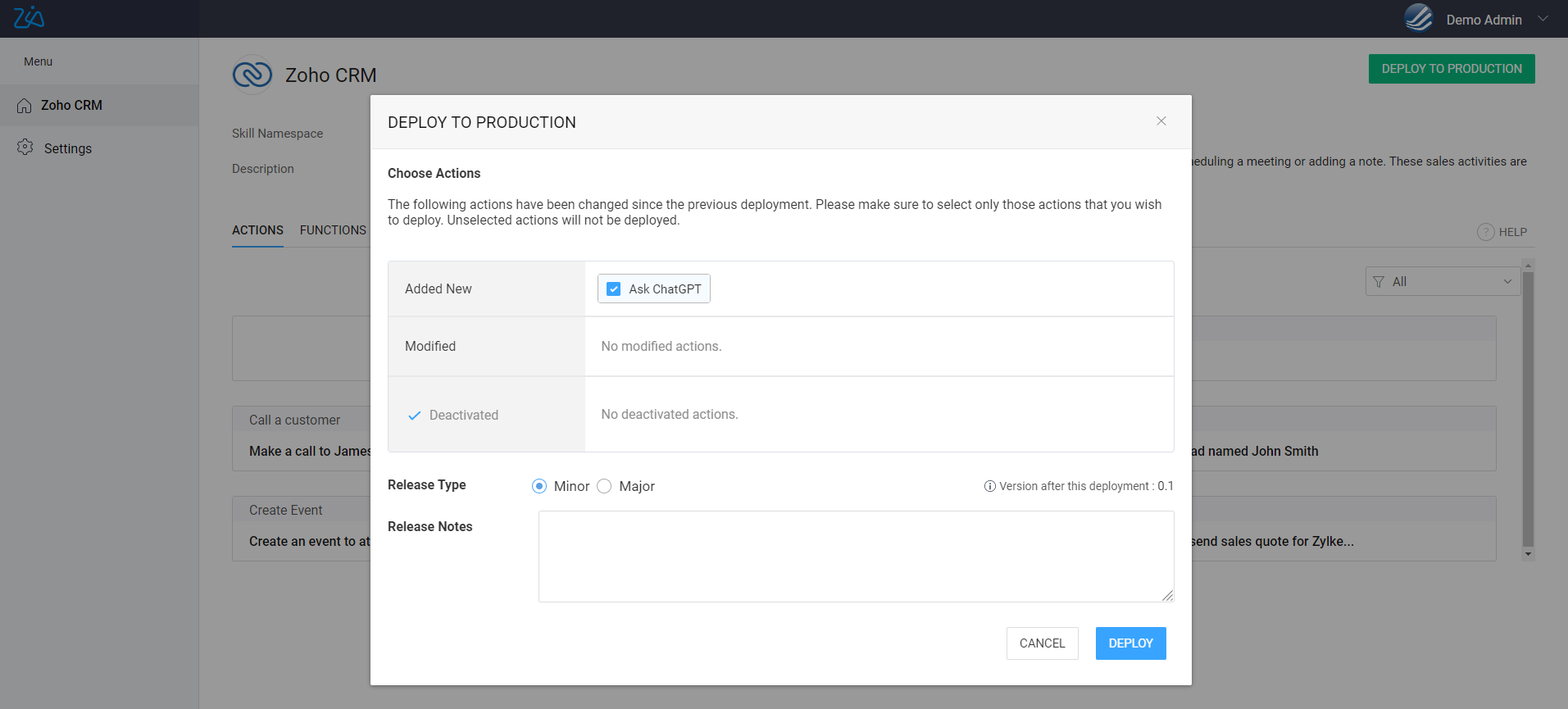Click version info icon near release type

[x=989, y=486]
